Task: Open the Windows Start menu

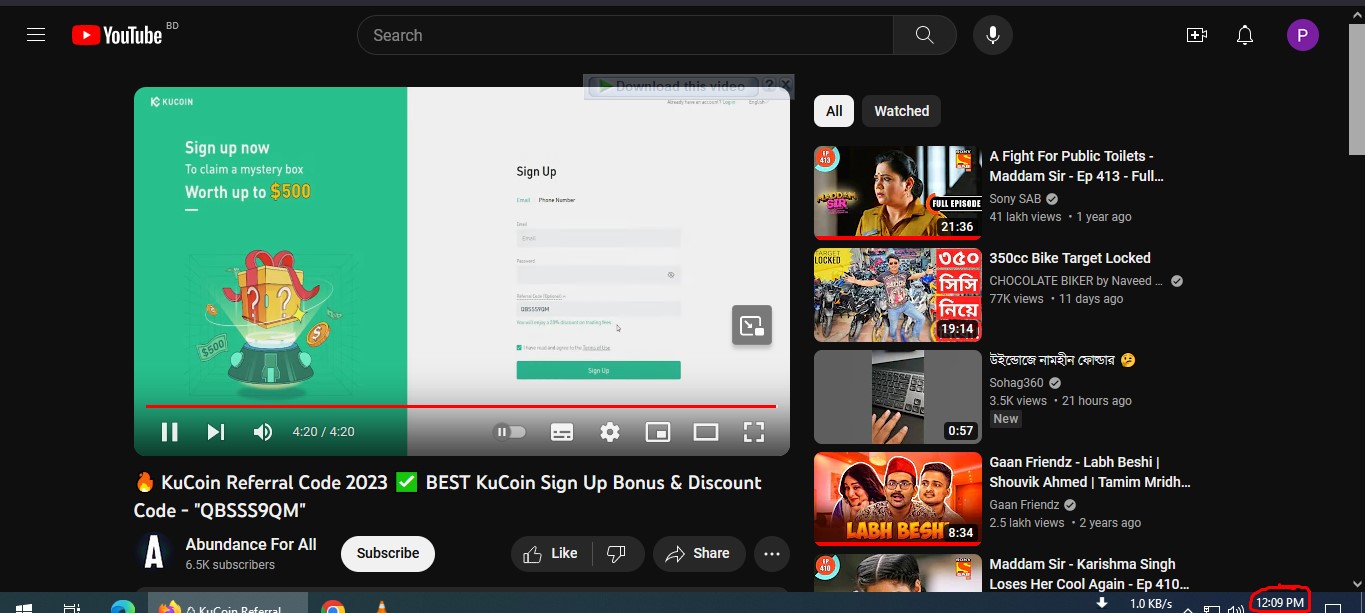Action: coord(24,606)
